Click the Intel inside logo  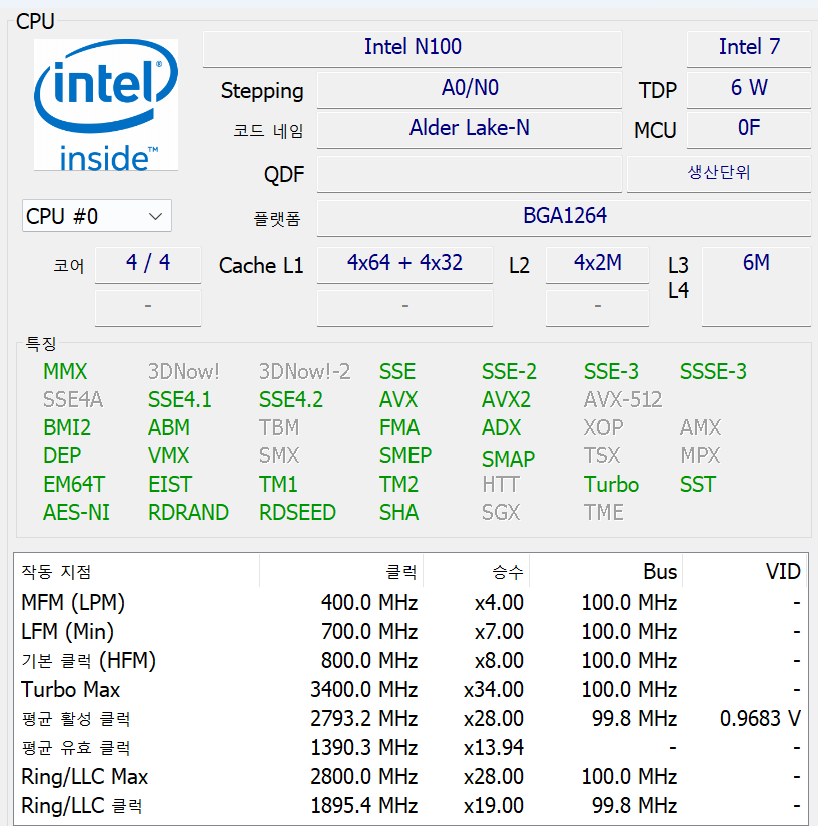point(105,104)
